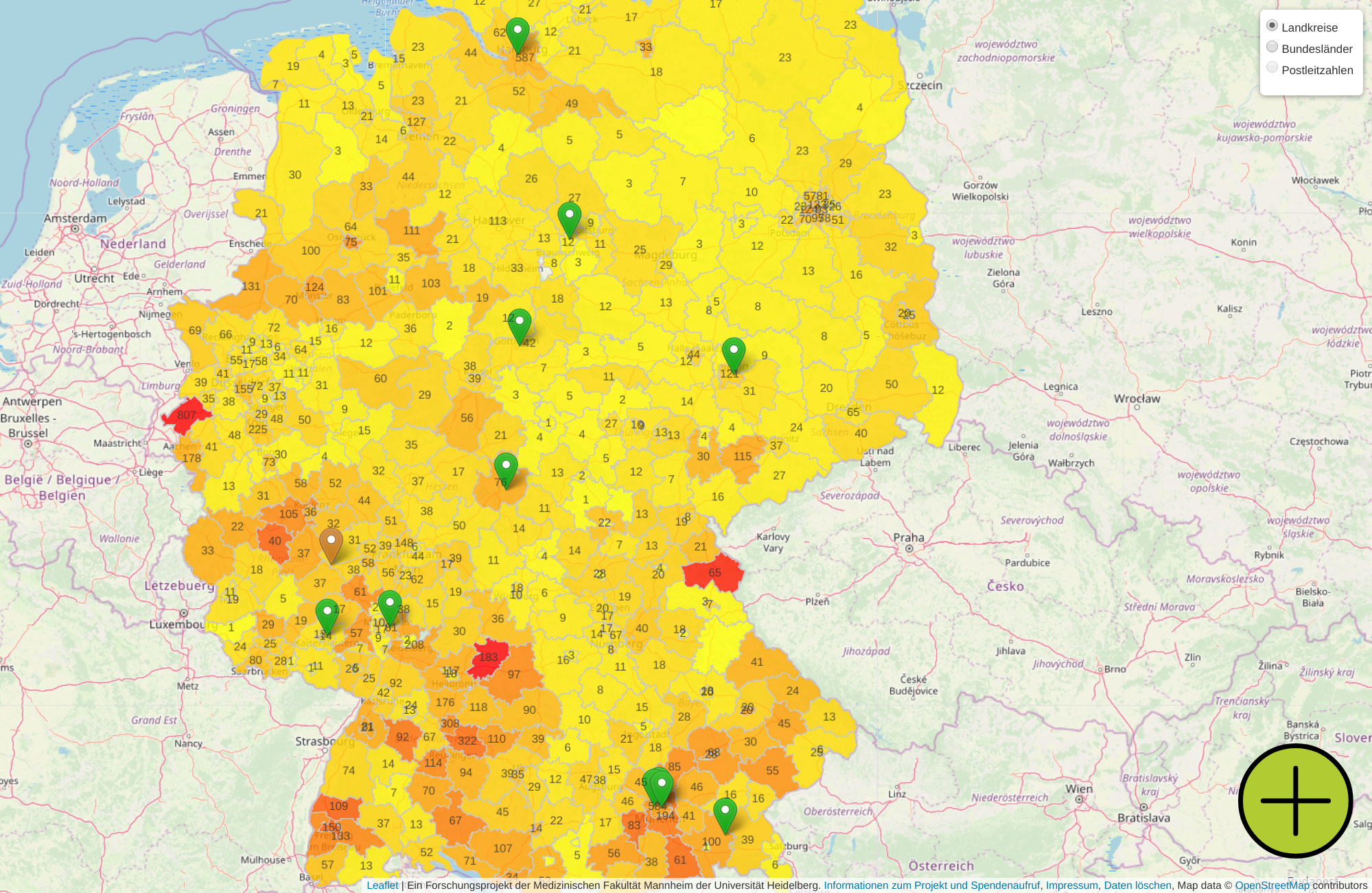The height and width of the screenshot is (893, 1372).
Task: Click the Daten löschen link
Action: pos(1137,885)
